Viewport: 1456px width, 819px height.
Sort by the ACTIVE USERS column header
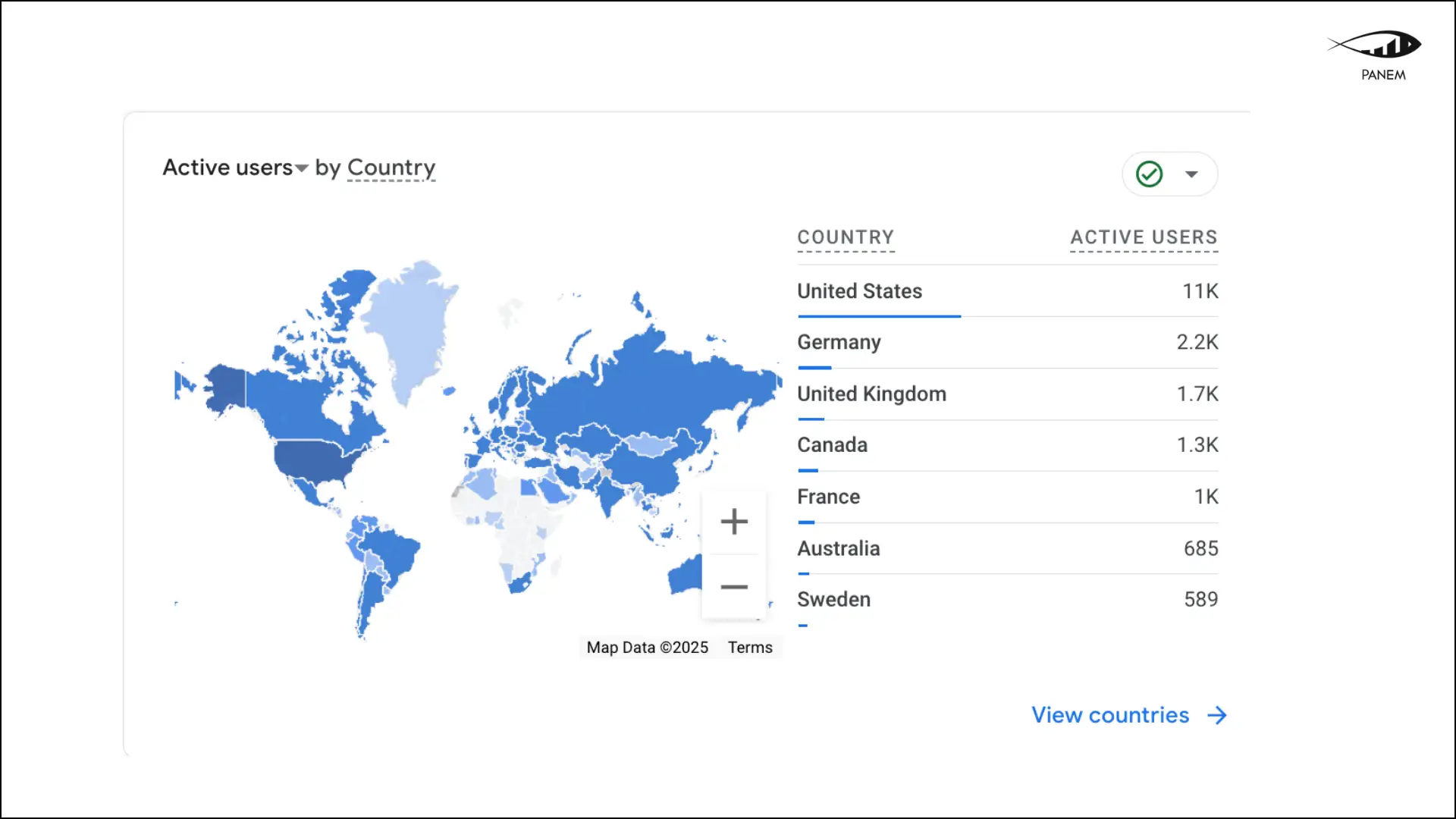1144,237
